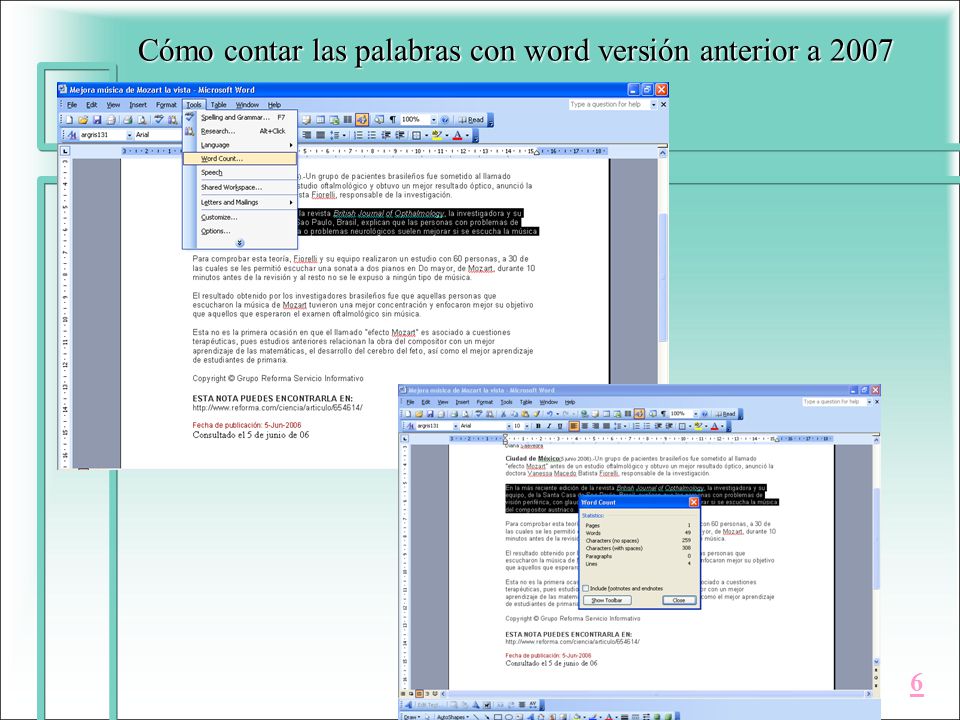This screenshot has width=960, height=720.
Task: Open the Insert menu in upper Word window
Action: (x=138, y=105)
